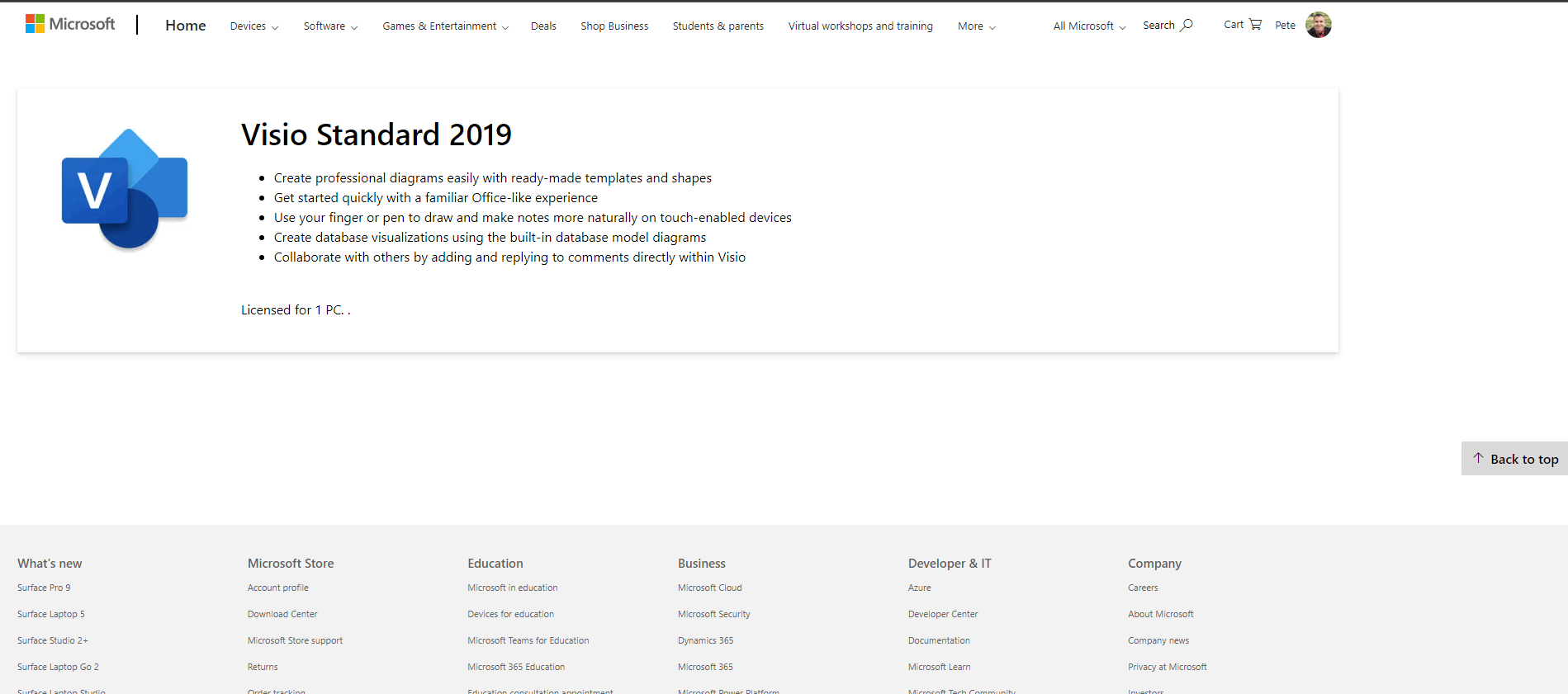The image size is (1568, 694).
Task: Click the Back to top button
Action: tap(1514, 459)
